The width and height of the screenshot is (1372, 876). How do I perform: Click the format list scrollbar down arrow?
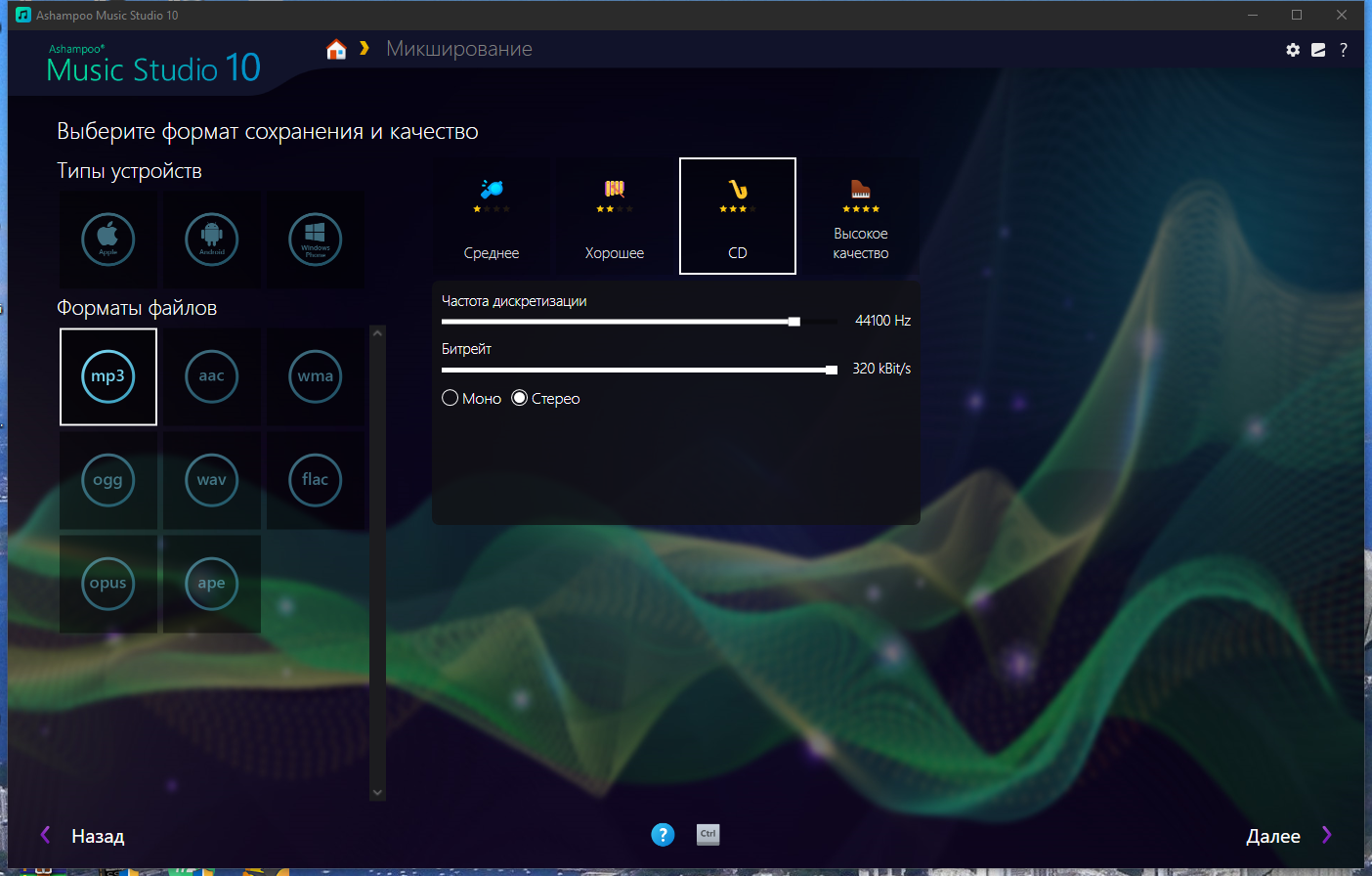pyautogui.click(x=378, y=793)
